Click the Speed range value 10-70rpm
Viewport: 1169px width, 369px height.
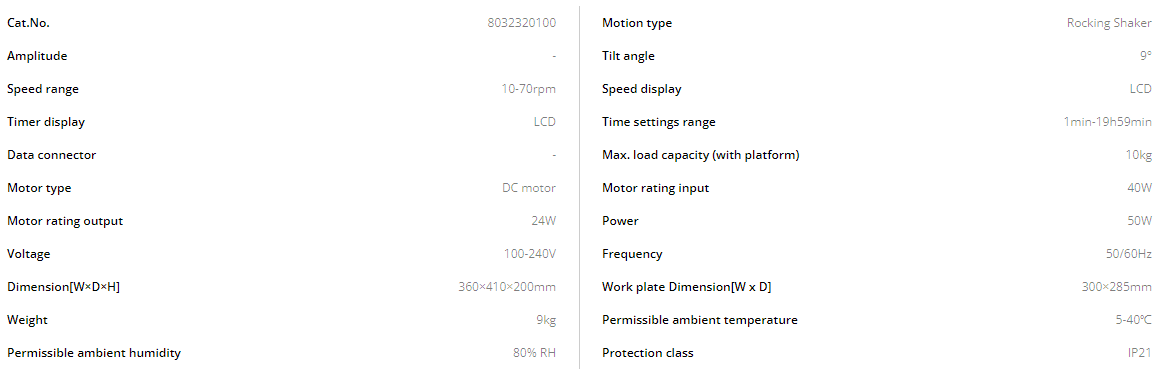click(x=529, y=89)
